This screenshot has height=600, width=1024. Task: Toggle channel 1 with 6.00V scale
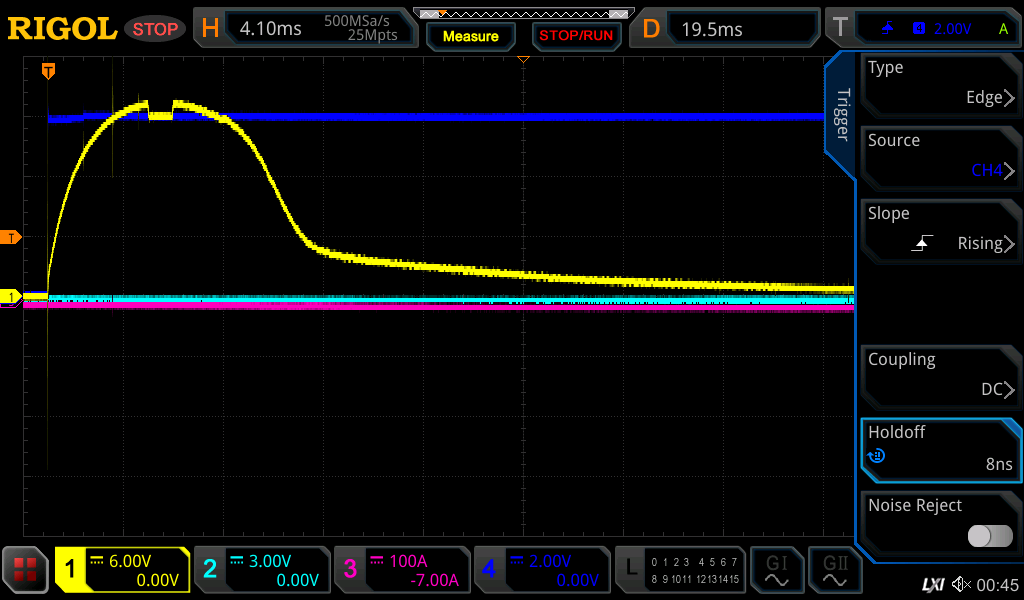[x=123, y=570]
